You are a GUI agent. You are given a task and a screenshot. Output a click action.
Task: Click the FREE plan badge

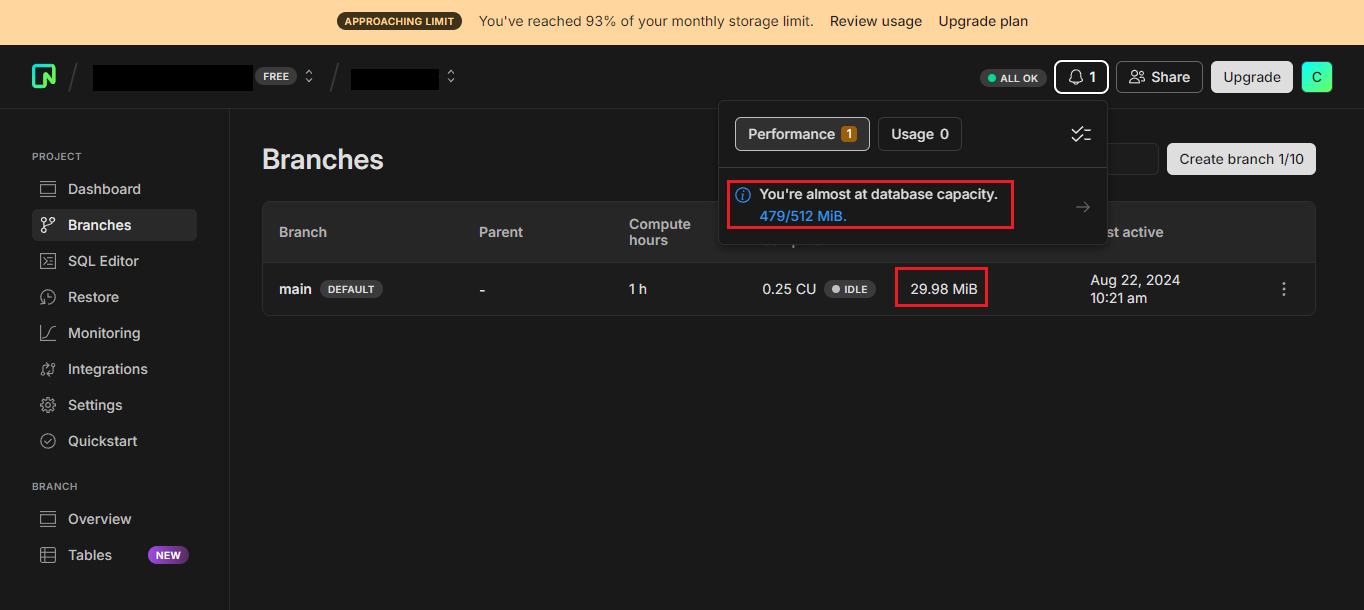(x=276, y=76)
